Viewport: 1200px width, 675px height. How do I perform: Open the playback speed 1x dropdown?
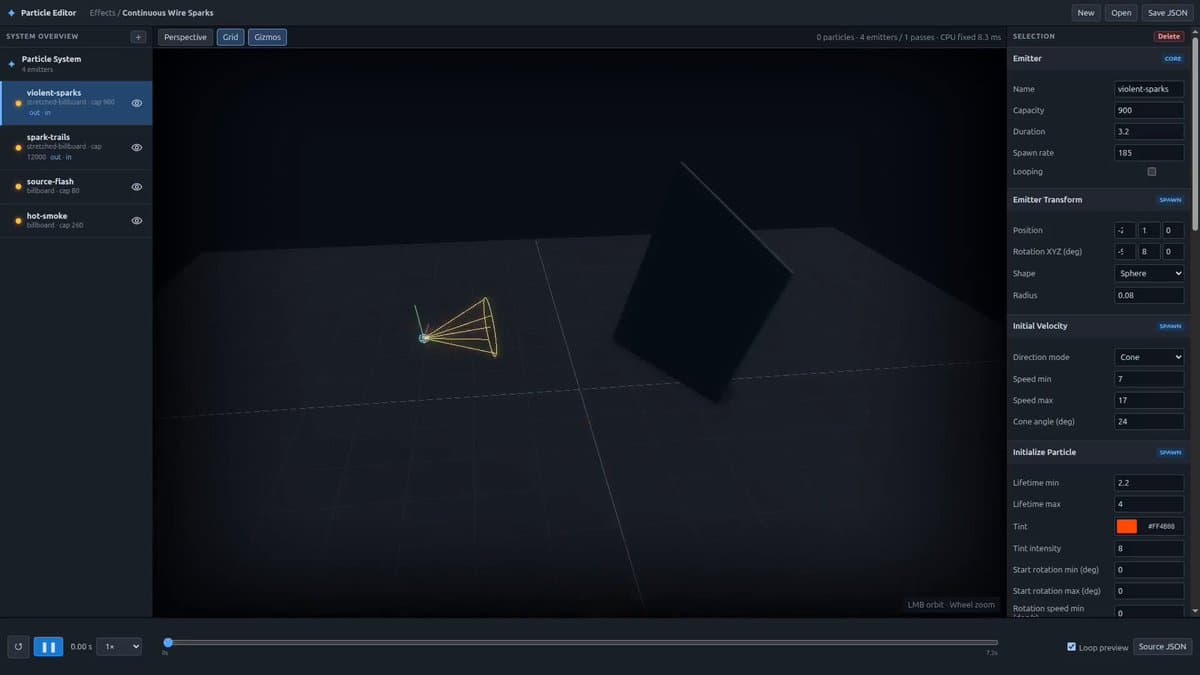(x=118, y=647)
